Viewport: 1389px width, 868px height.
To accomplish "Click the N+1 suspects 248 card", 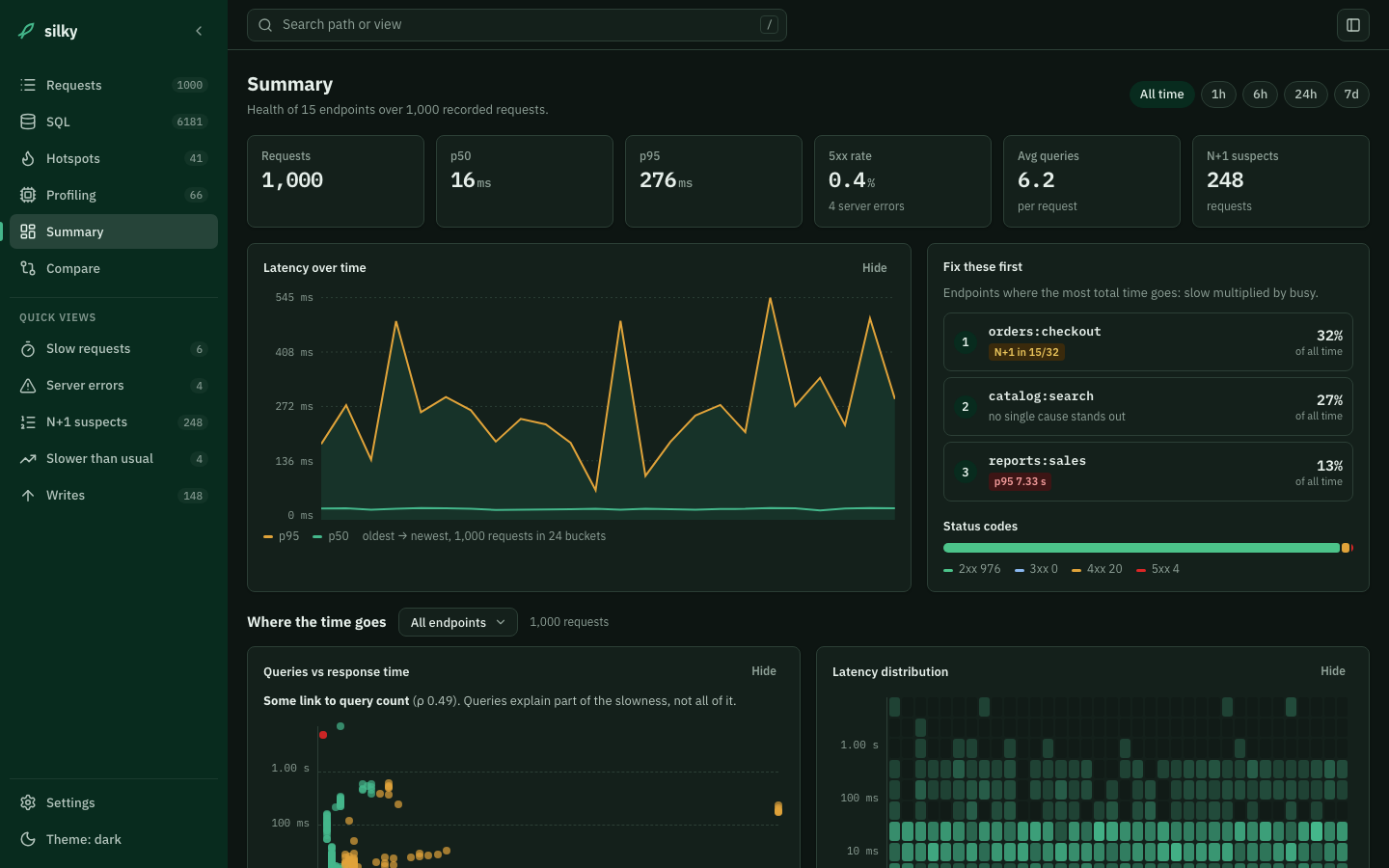I will point(1281,181).
